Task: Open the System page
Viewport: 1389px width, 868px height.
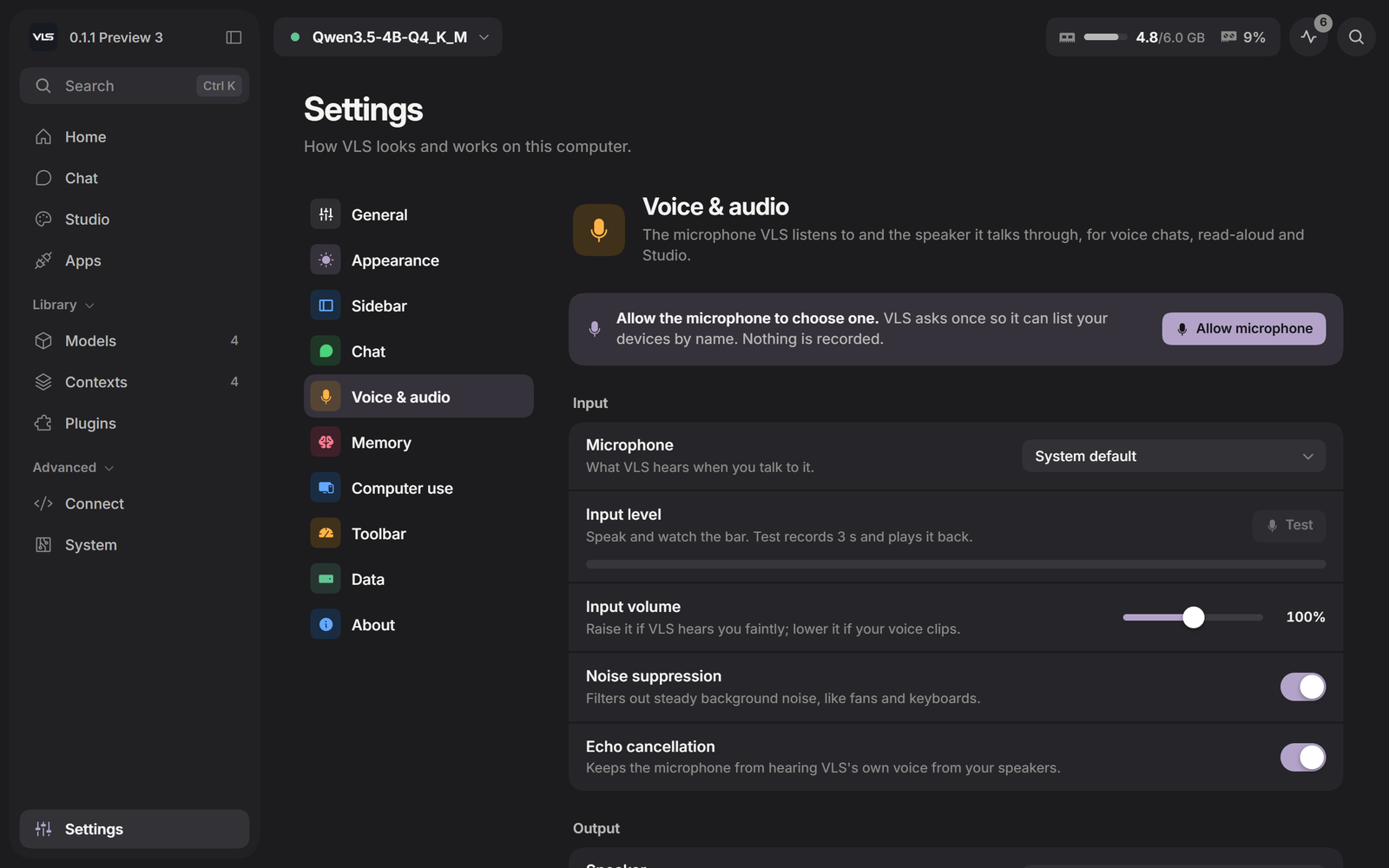Action: click(x=135, y=544)
